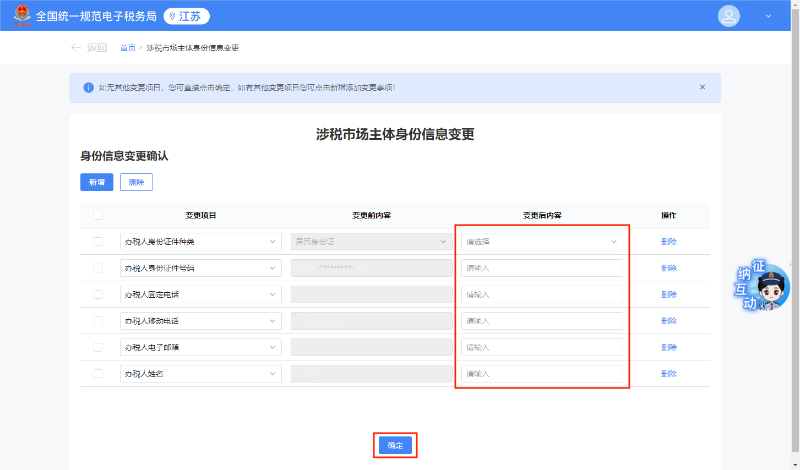Go back with the 返回 arrow
The width and height of the screenshot is (800, 470).
(x=89, y=47)
